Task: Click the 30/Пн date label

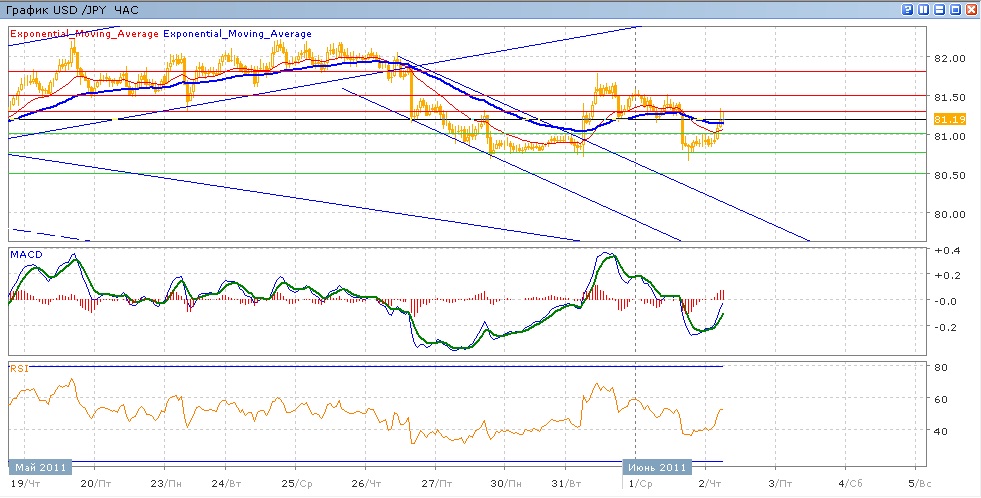Action: coord(507,484)
